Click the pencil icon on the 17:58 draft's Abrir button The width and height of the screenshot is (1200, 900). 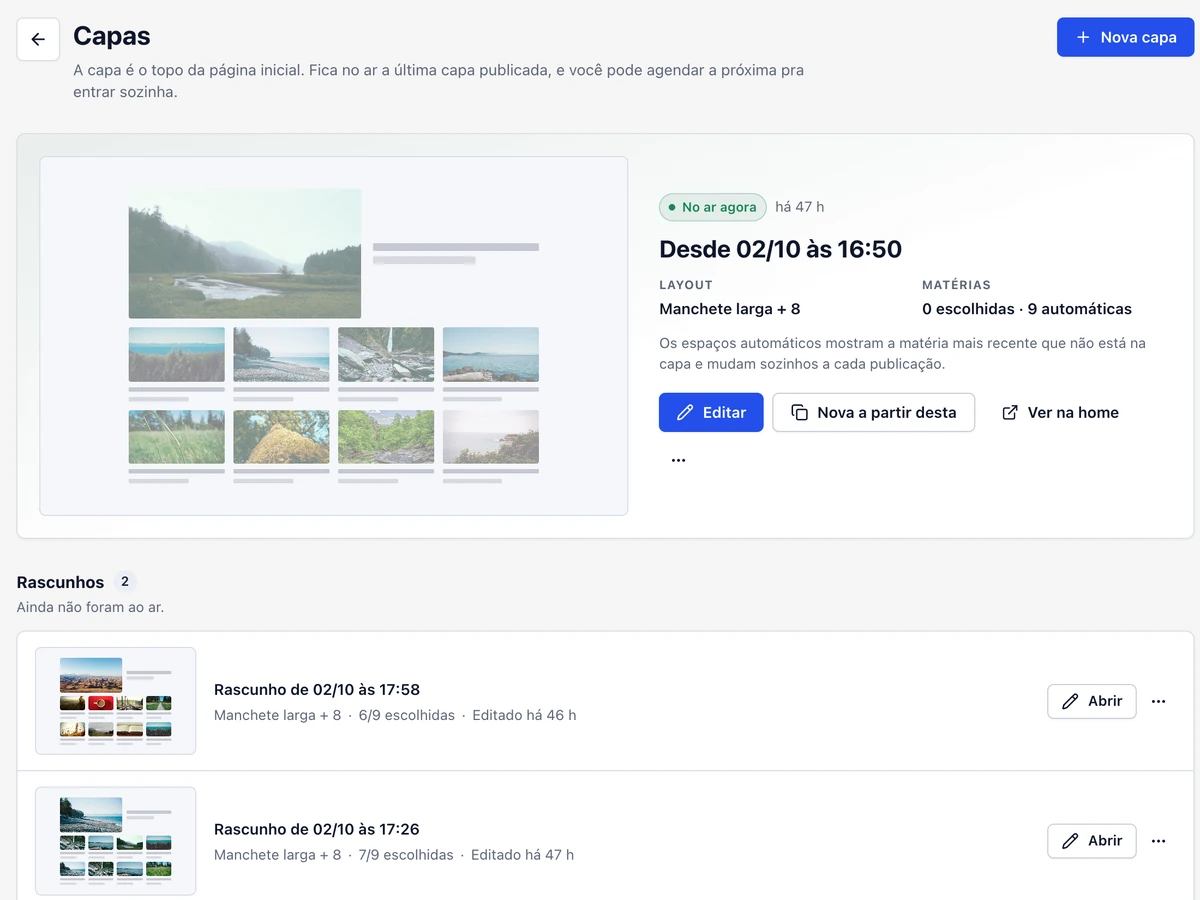1070,701
